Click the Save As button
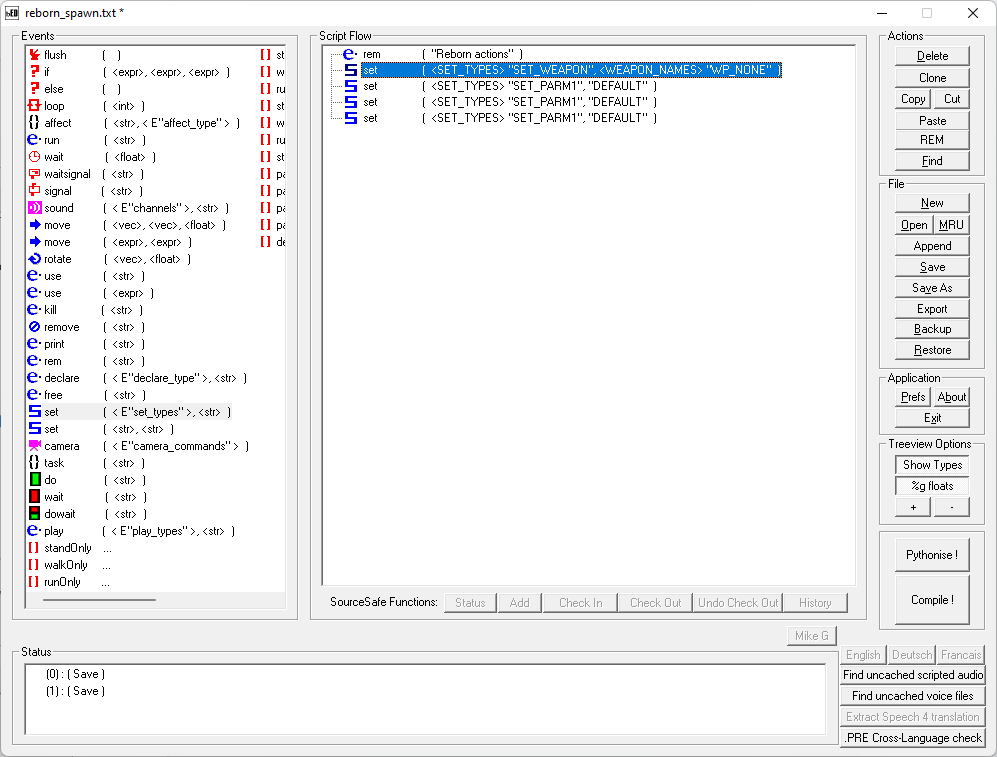 (932, 288)
